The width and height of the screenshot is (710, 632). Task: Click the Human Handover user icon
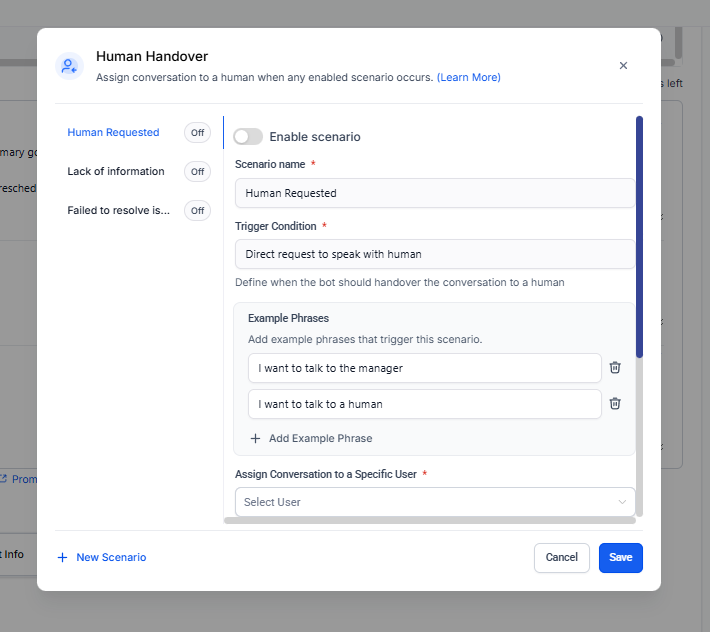tap(68, 66)
